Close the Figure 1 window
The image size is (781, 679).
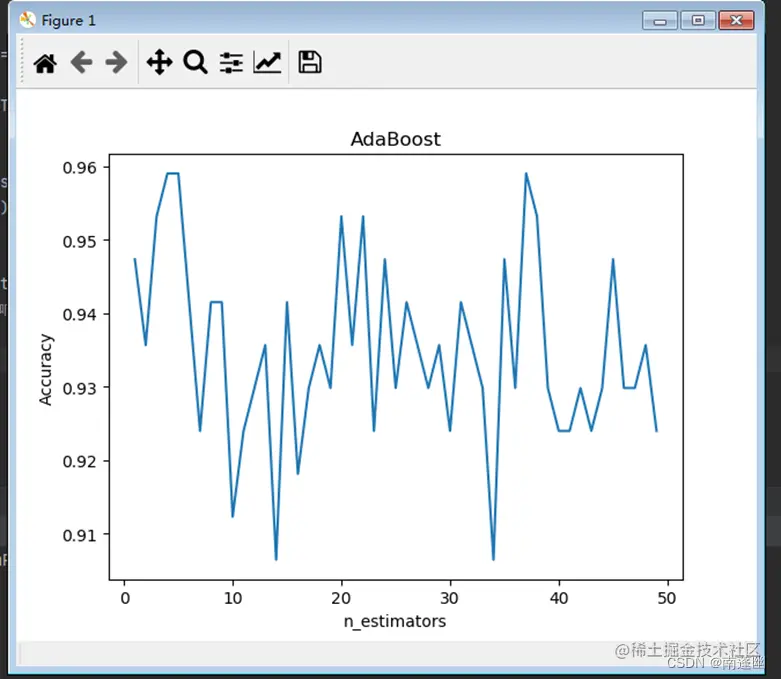click(736, 20)
